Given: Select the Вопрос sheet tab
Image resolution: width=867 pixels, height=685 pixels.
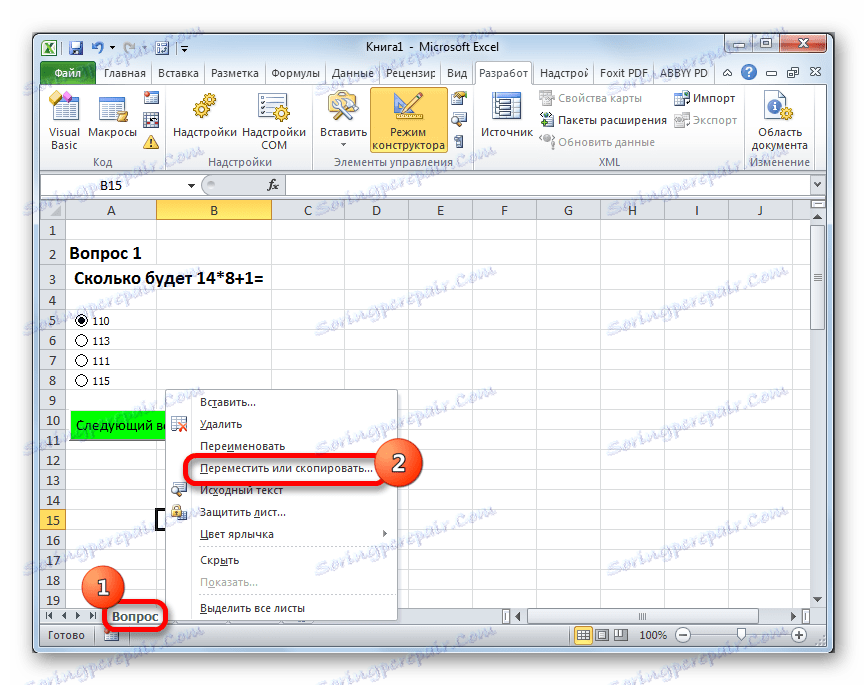Looking at the screenshot, I should (x=135, y=616).
